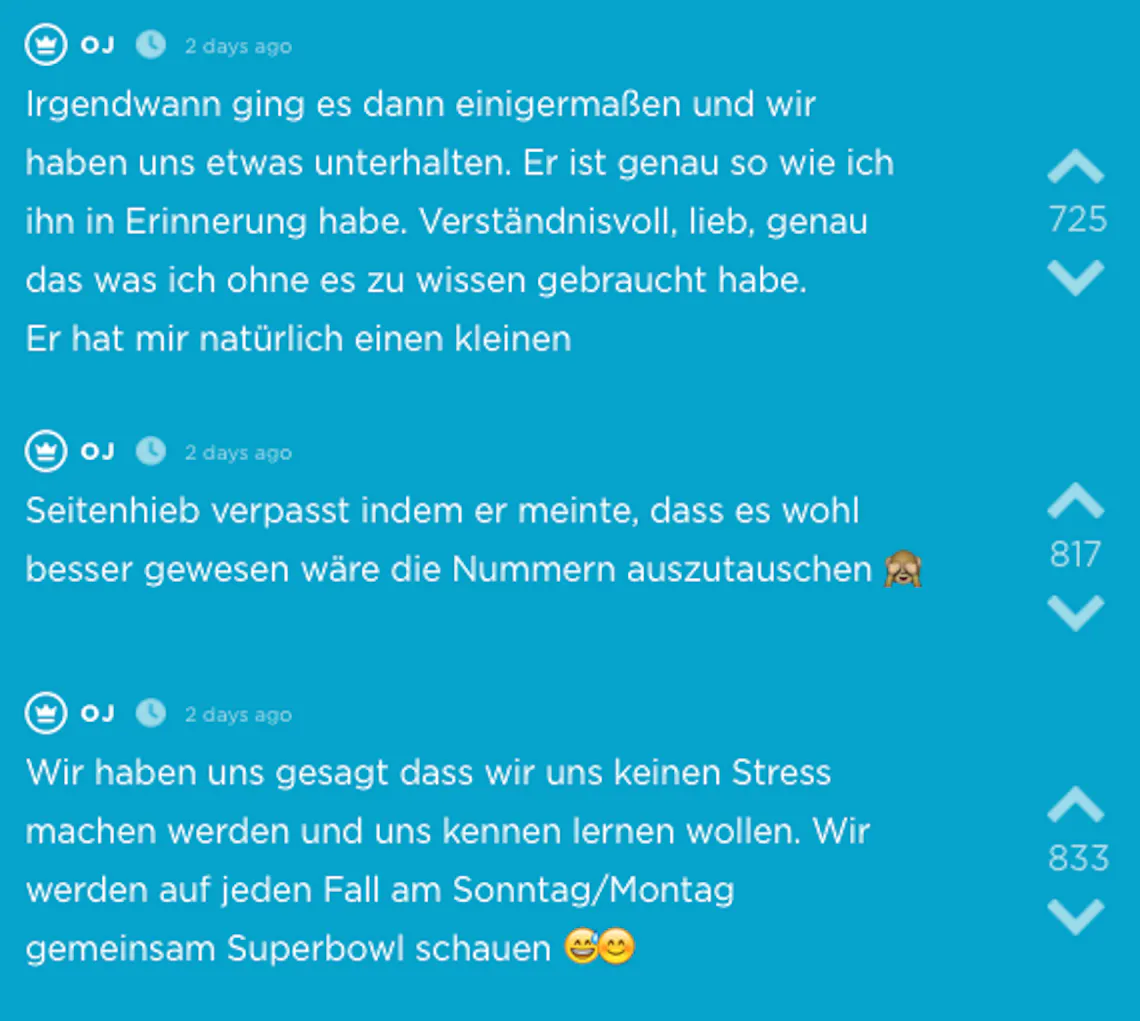Click the clock icon on the Seitenhieb post
Viewport: 1140px width, 1021px height.
(151, 452)
